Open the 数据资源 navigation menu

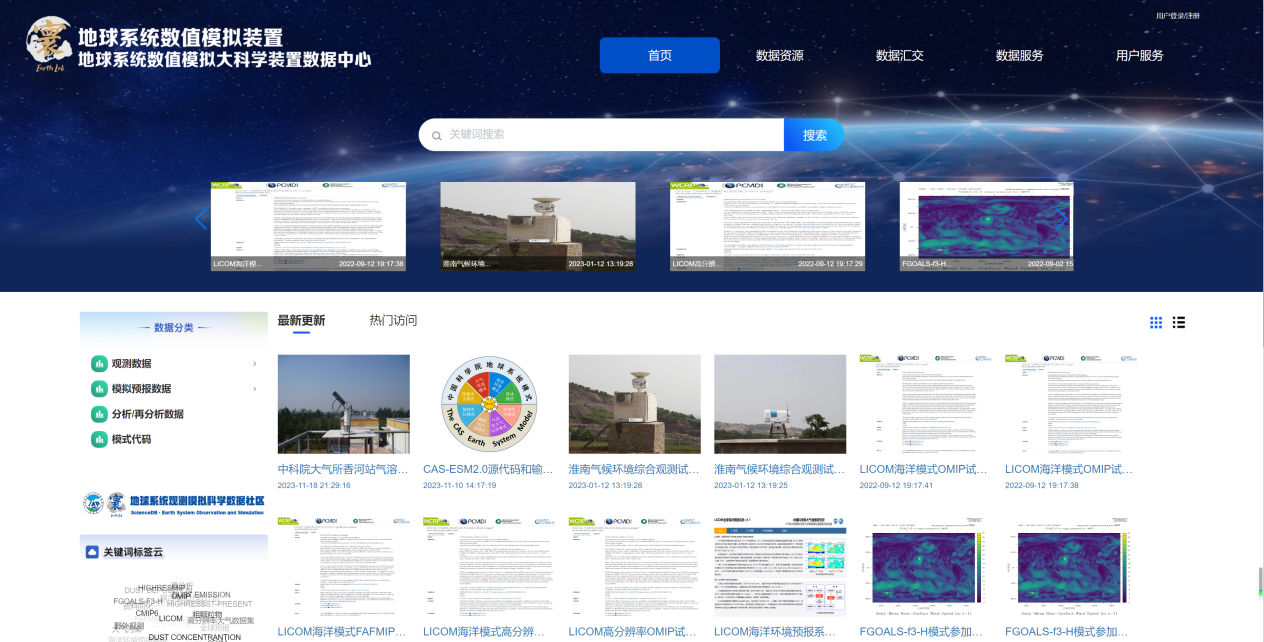779,56
